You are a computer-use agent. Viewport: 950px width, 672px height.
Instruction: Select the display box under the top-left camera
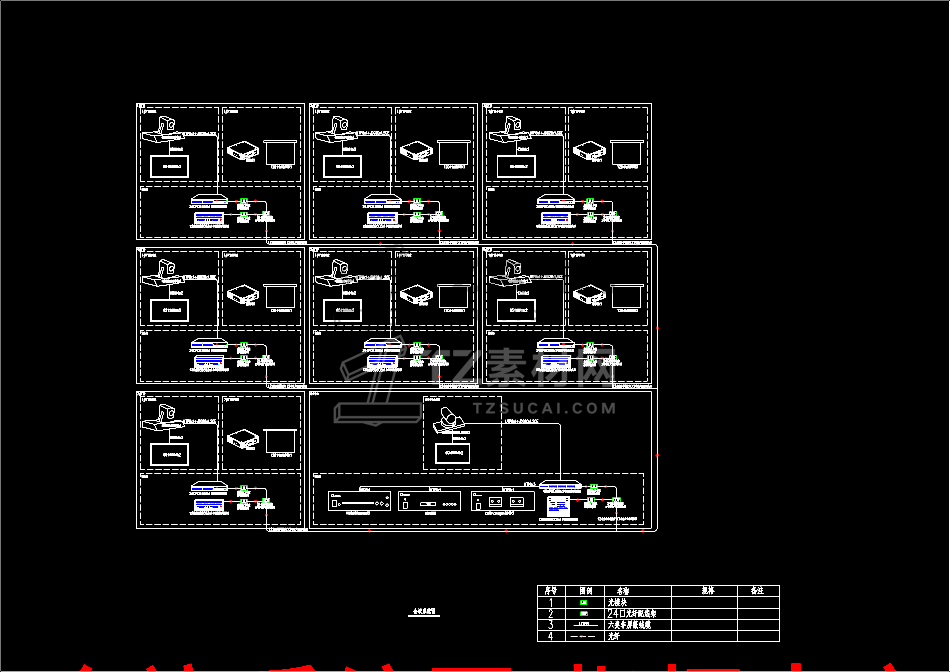[169, 166]
